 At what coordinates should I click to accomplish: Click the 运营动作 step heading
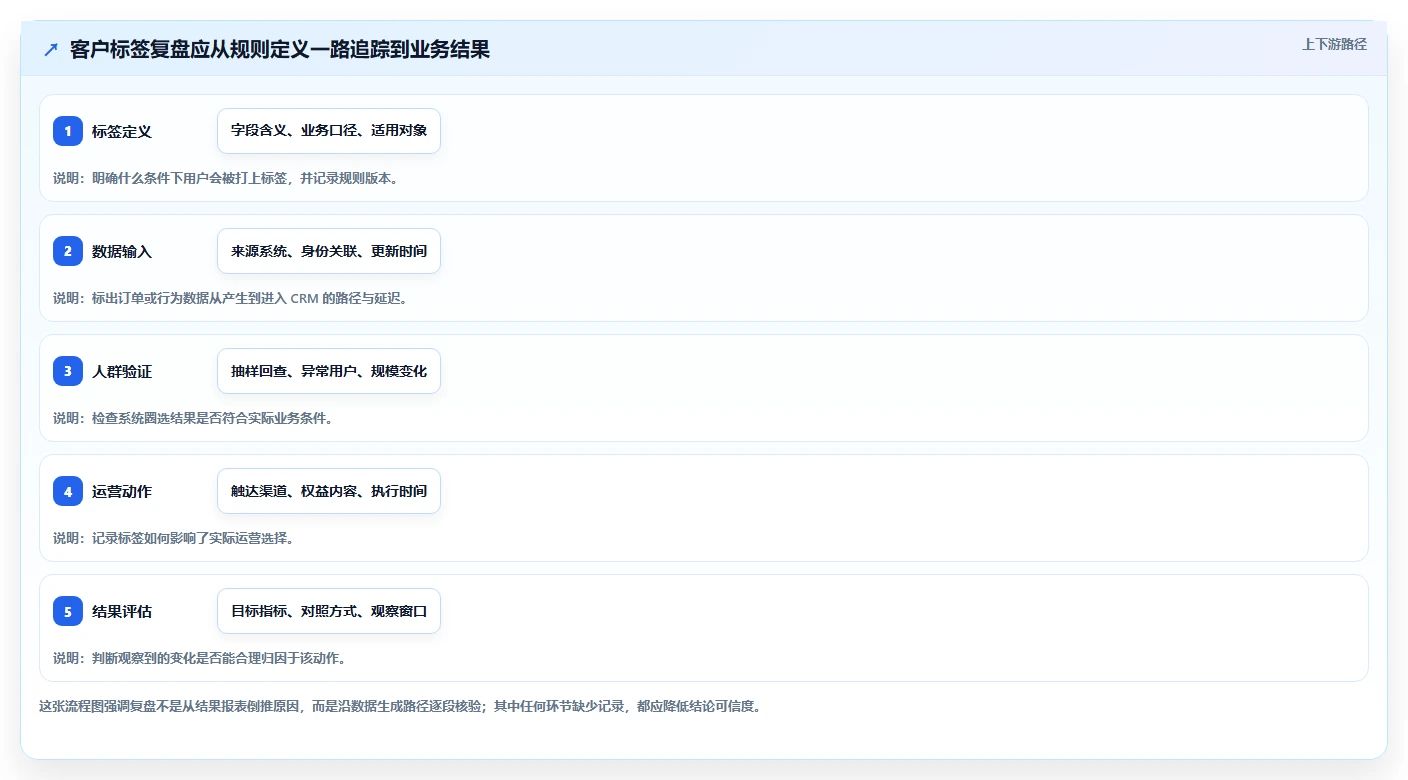pyautogui.click(x=122, y=491)
